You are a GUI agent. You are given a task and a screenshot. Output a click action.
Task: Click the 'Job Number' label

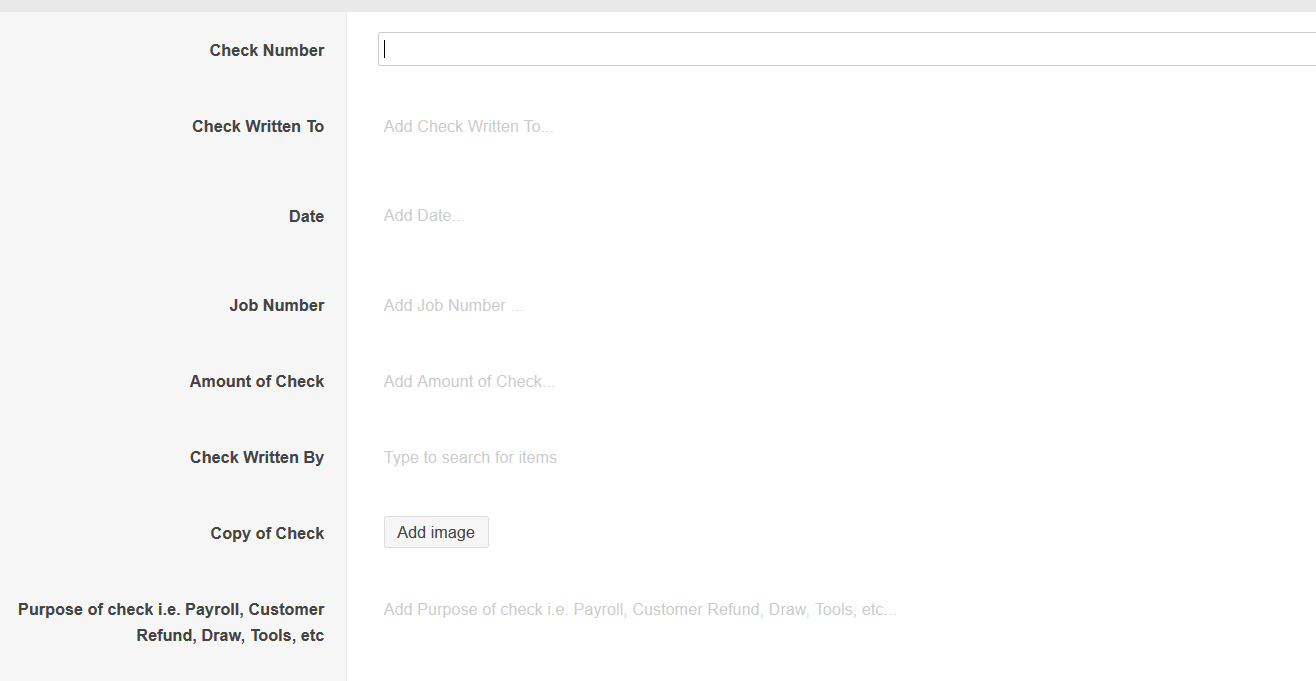click(x=276, y=306)
